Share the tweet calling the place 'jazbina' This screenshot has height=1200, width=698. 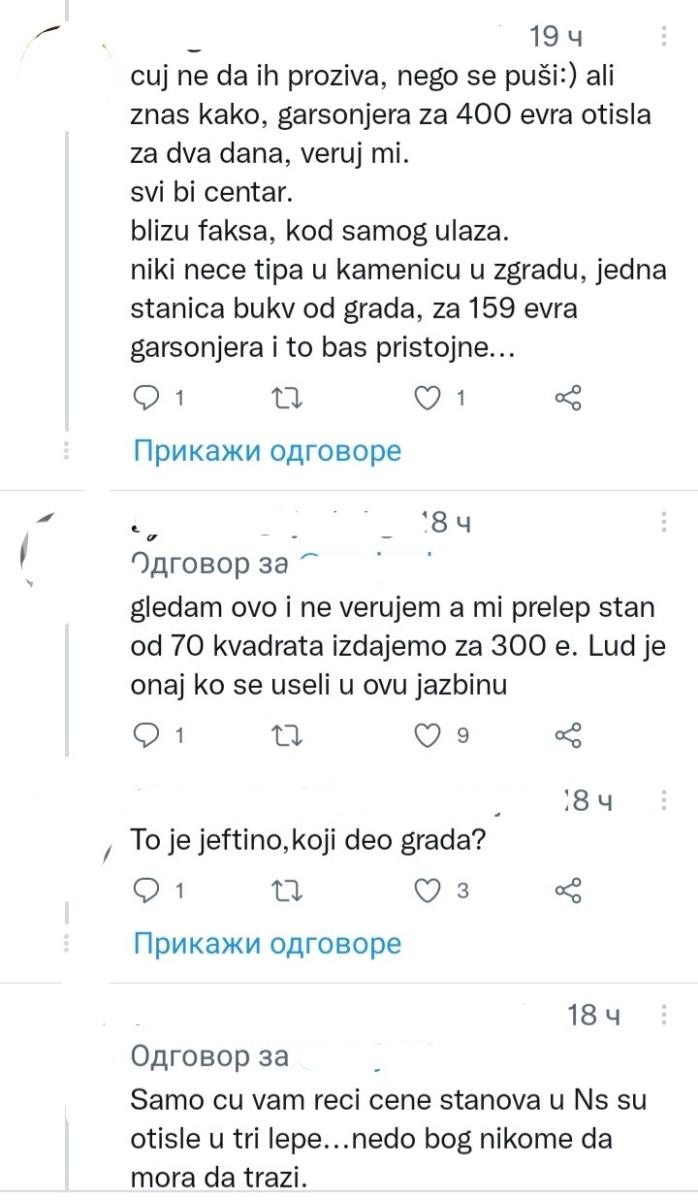click(570, 735)
